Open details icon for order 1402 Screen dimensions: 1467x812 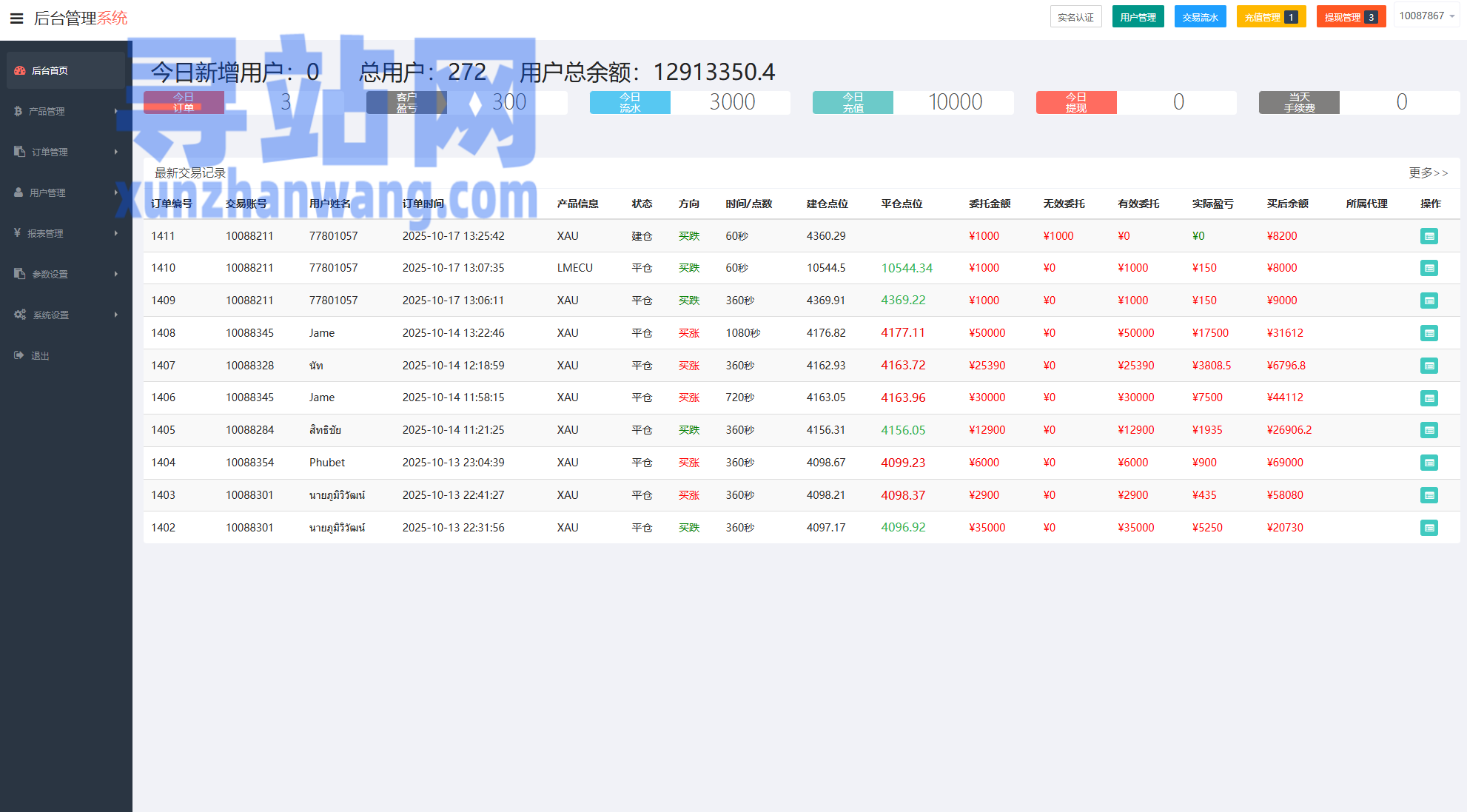point(1429,528)
